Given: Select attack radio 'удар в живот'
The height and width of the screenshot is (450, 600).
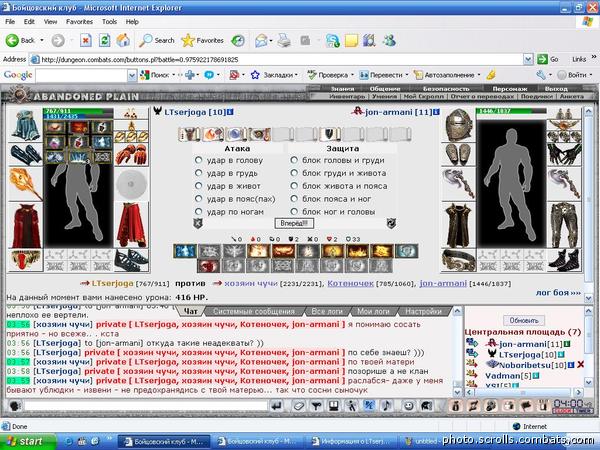Looking at the screenshot, I should pyautogui.click(x=198, y=186).
